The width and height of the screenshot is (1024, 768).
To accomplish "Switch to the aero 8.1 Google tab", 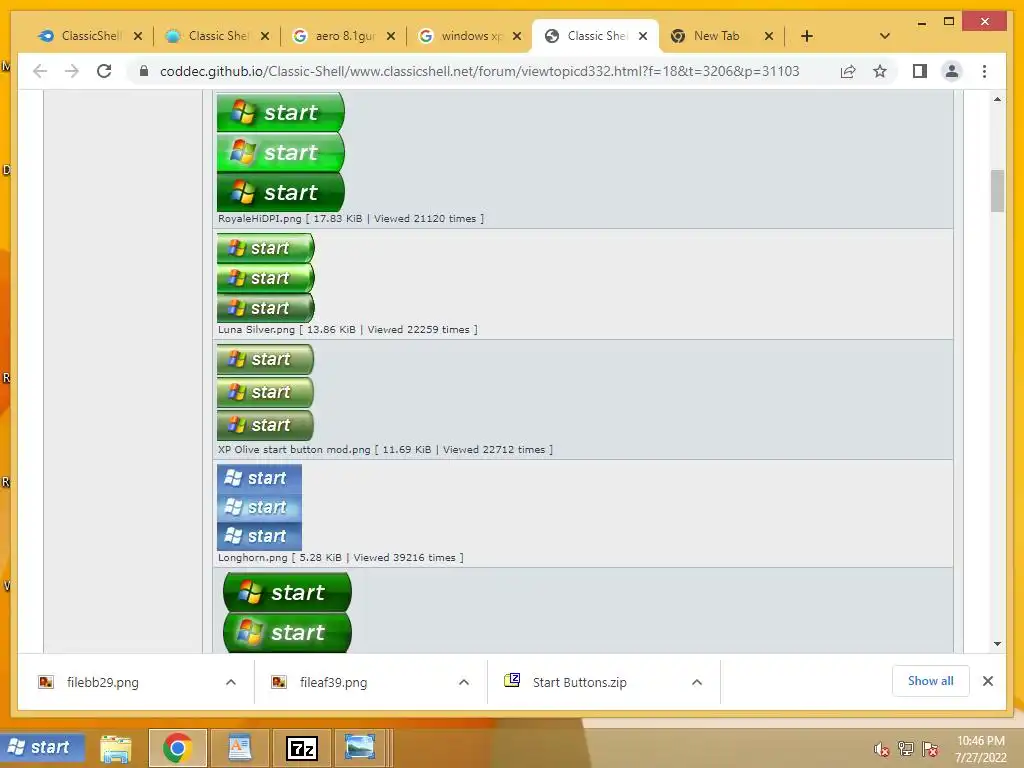I will click(336, 36).
